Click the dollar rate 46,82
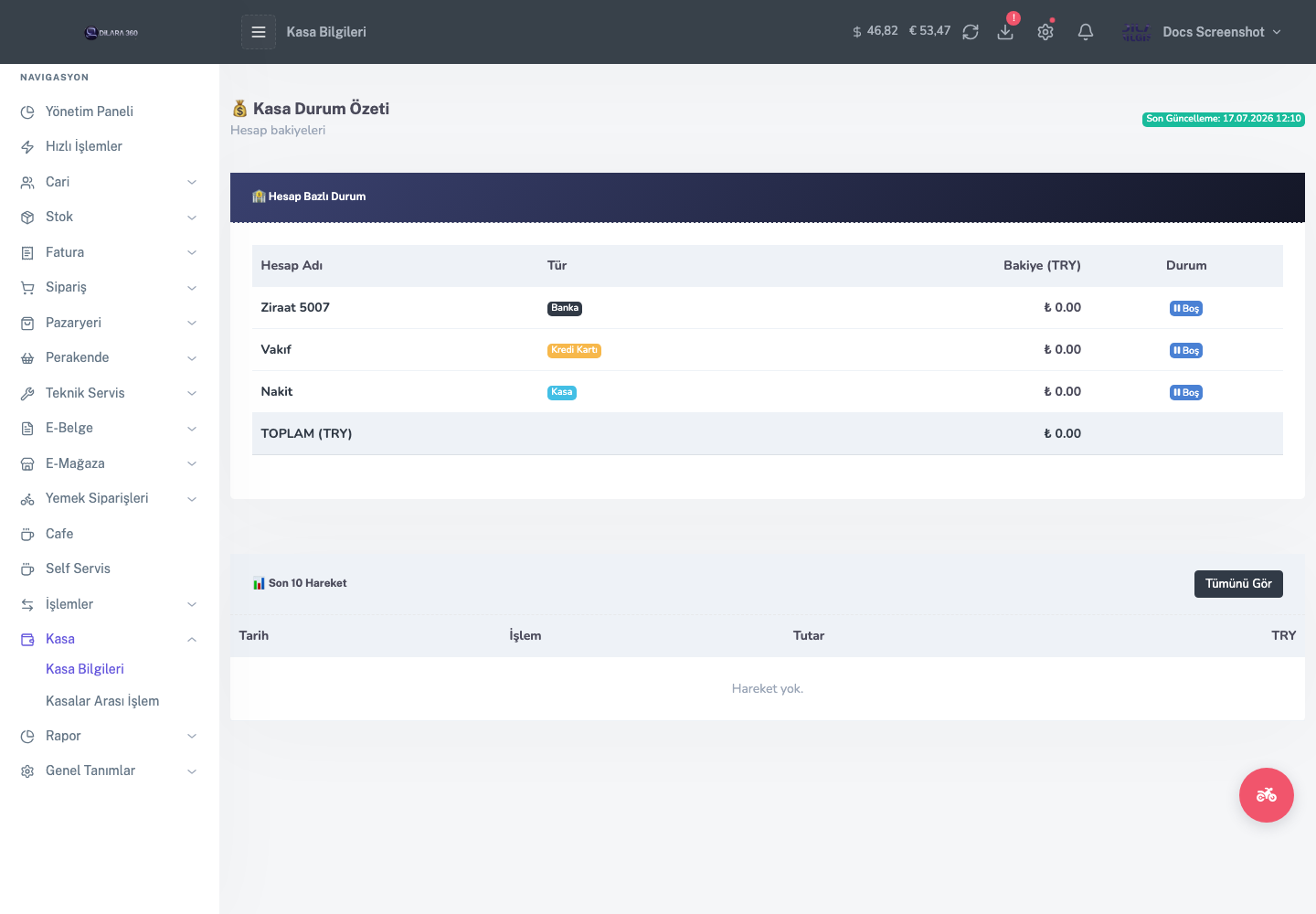This screenshot has height=914, width=1316. tap(875, 31)
